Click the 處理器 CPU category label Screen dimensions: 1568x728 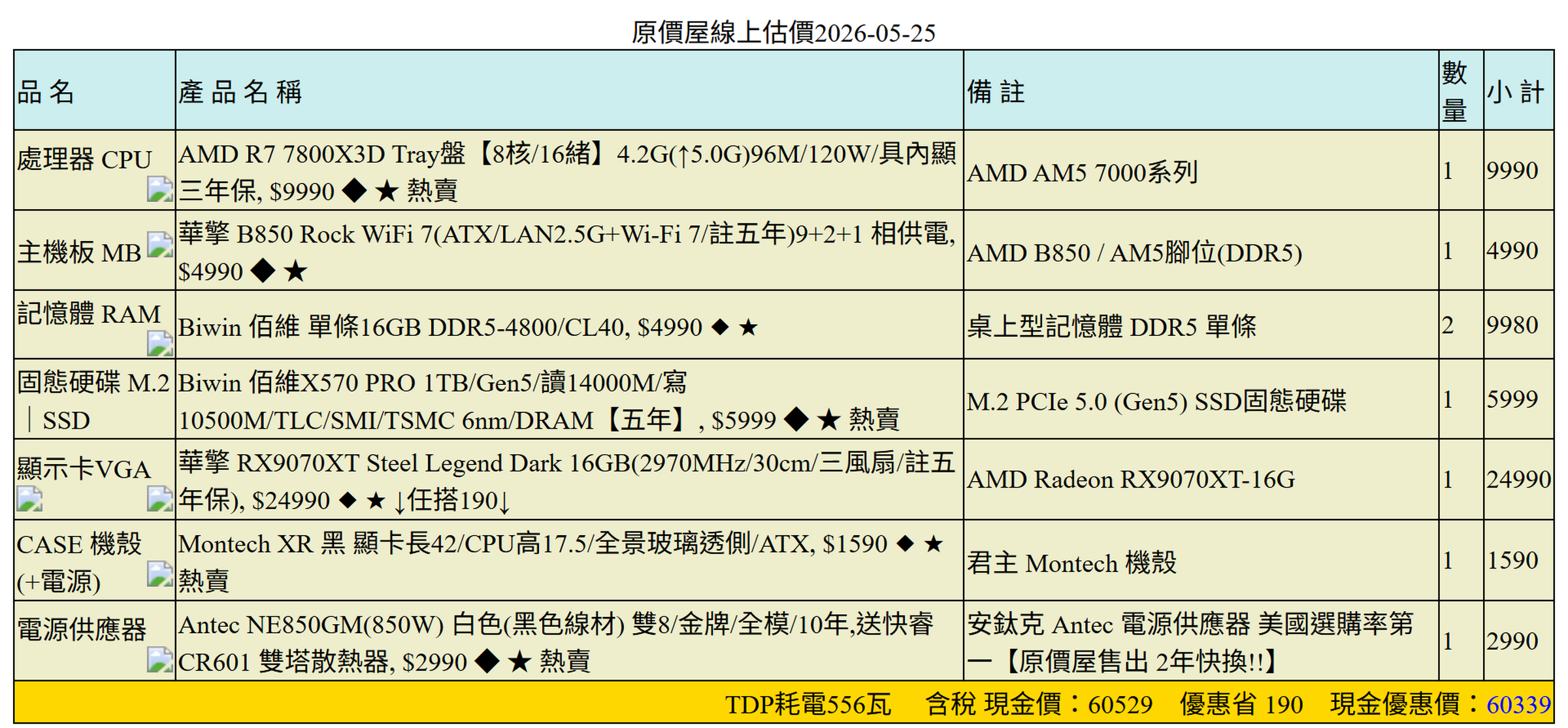click(84, 159)
